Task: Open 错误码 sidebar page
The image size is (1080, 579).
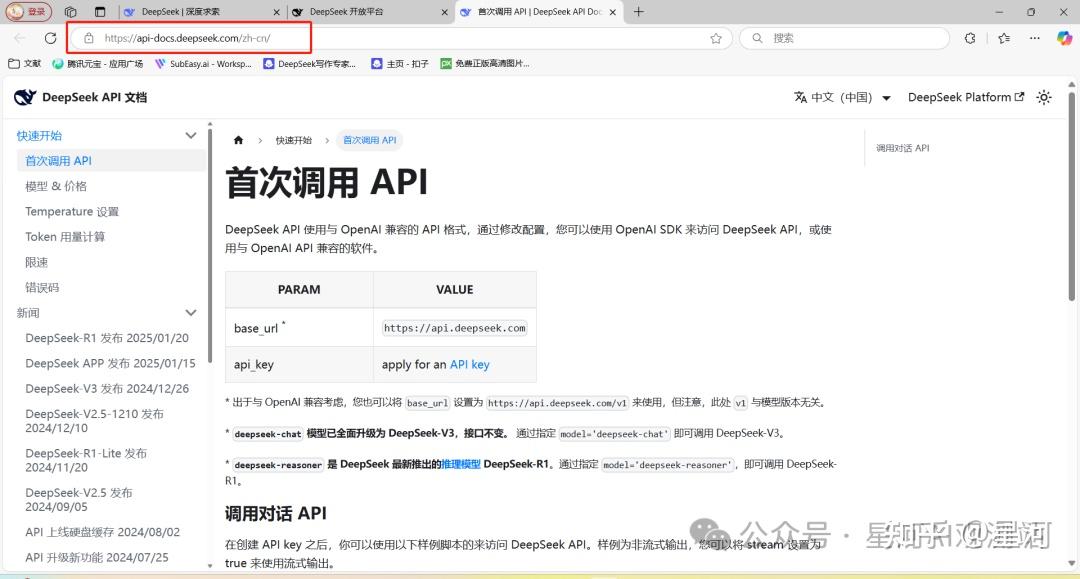Action: 42,288
